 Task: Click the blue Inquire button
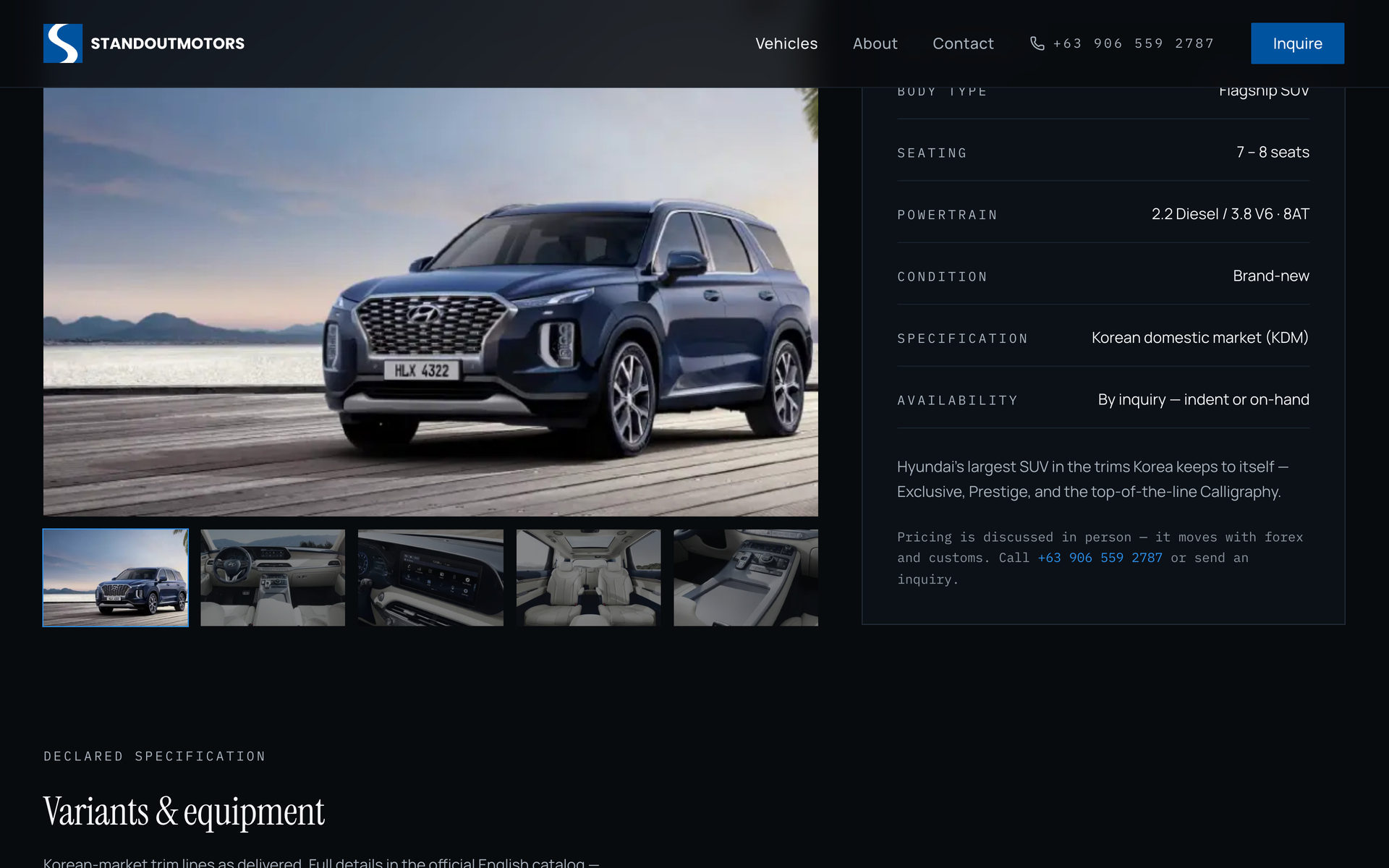pos(1297,43)
